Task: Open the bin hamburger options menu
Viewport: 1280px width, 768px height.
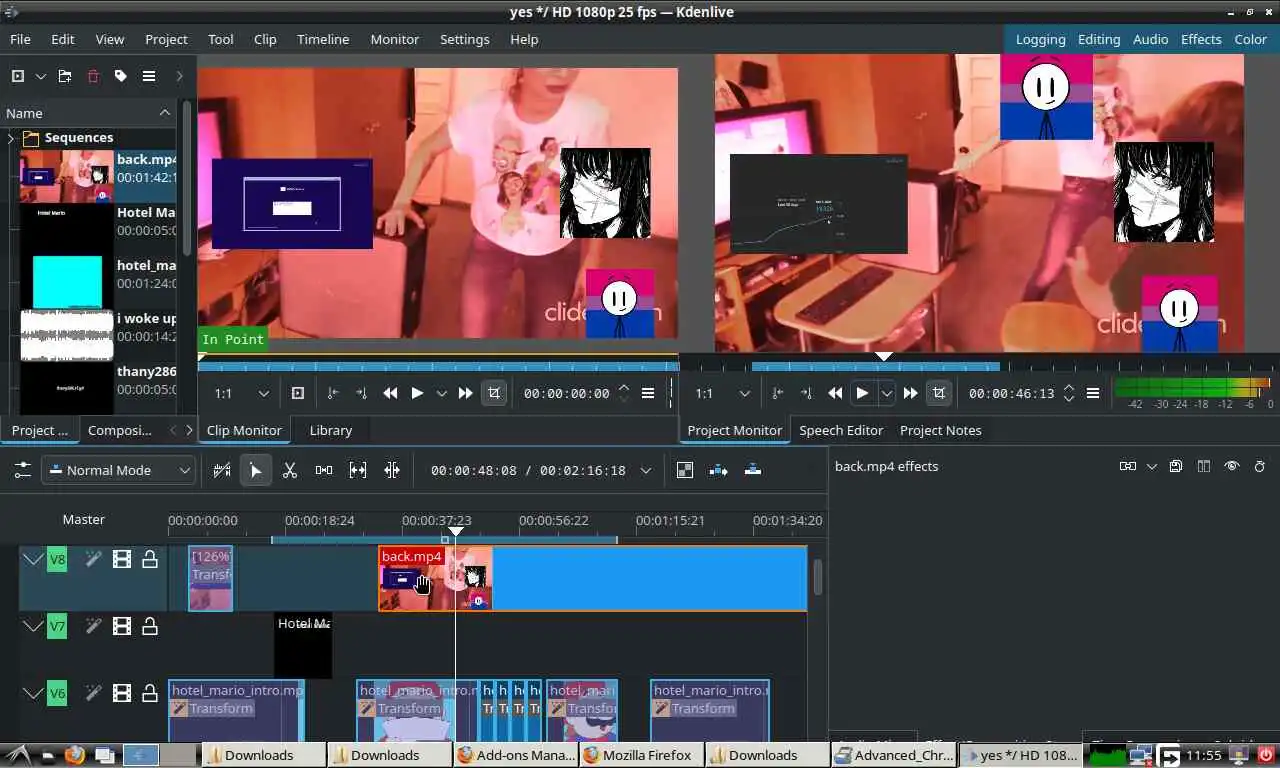Action: coord(149,76)
